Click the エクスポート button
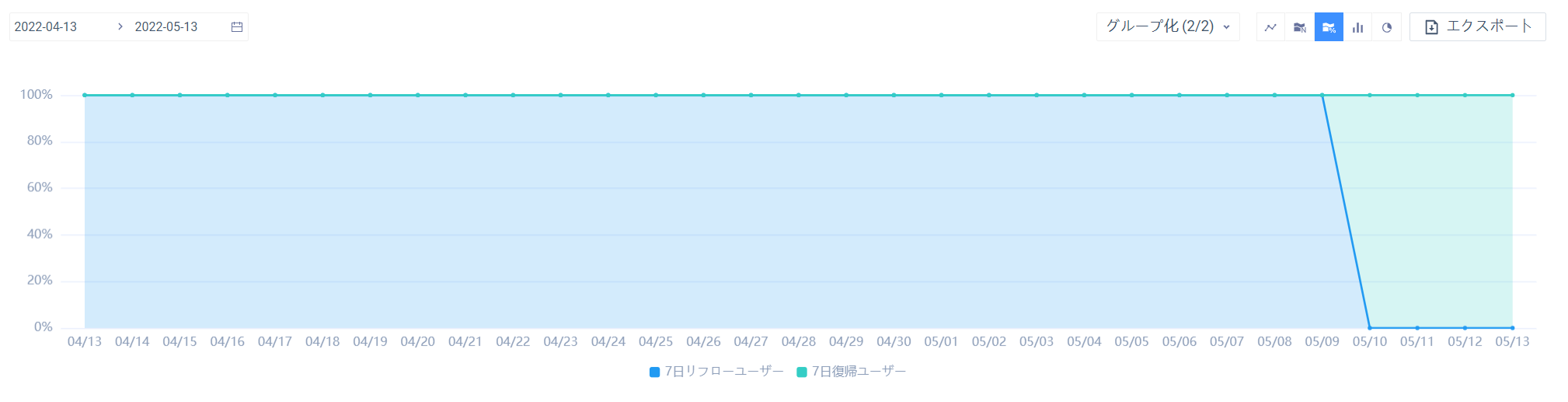Screen dimensions: 1568x402 [x=1478, y=26]
